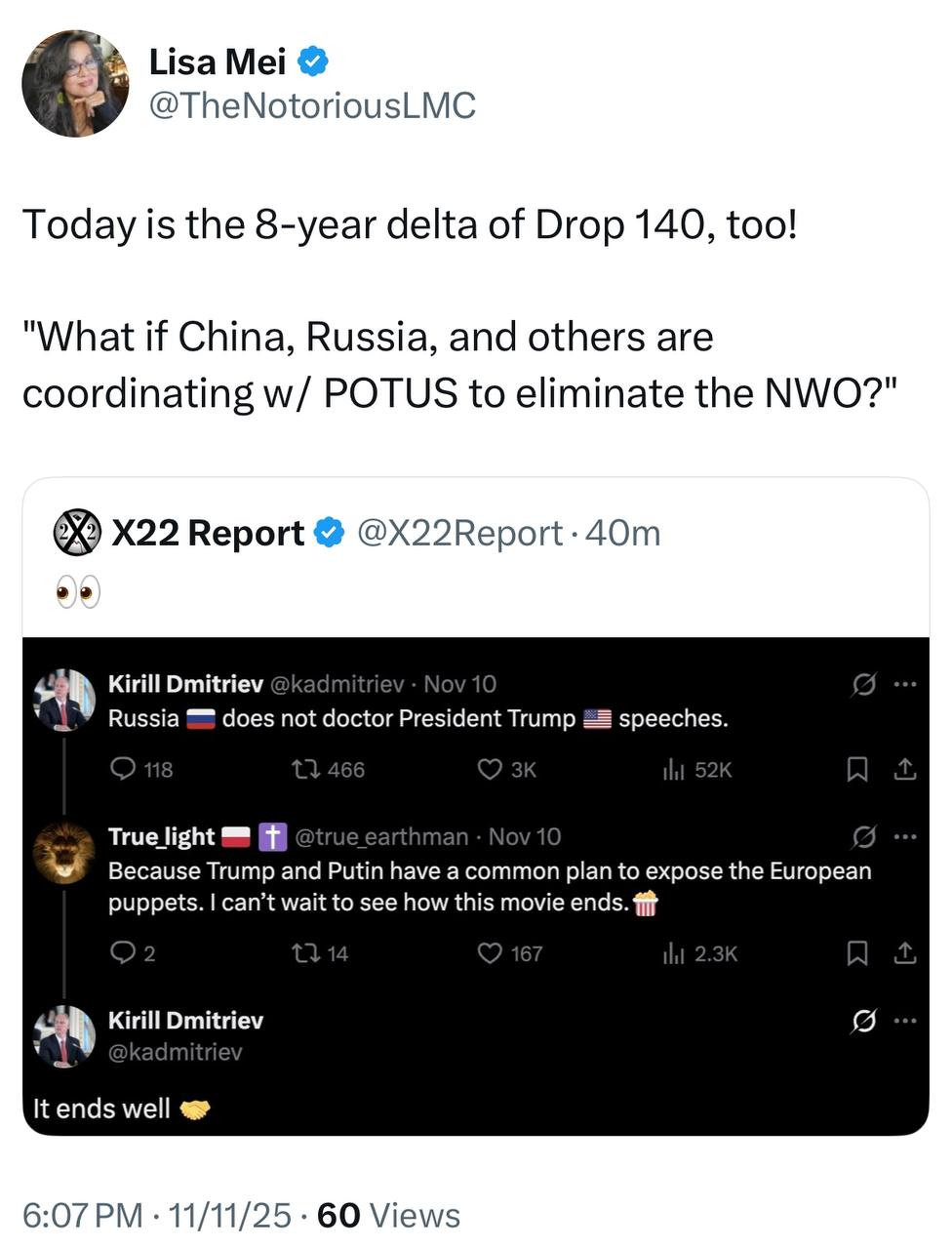The width and height of the screenshot is (952, 1249).
Task: Click Lisa Mei's profile picture
Action: pos(75,83)
